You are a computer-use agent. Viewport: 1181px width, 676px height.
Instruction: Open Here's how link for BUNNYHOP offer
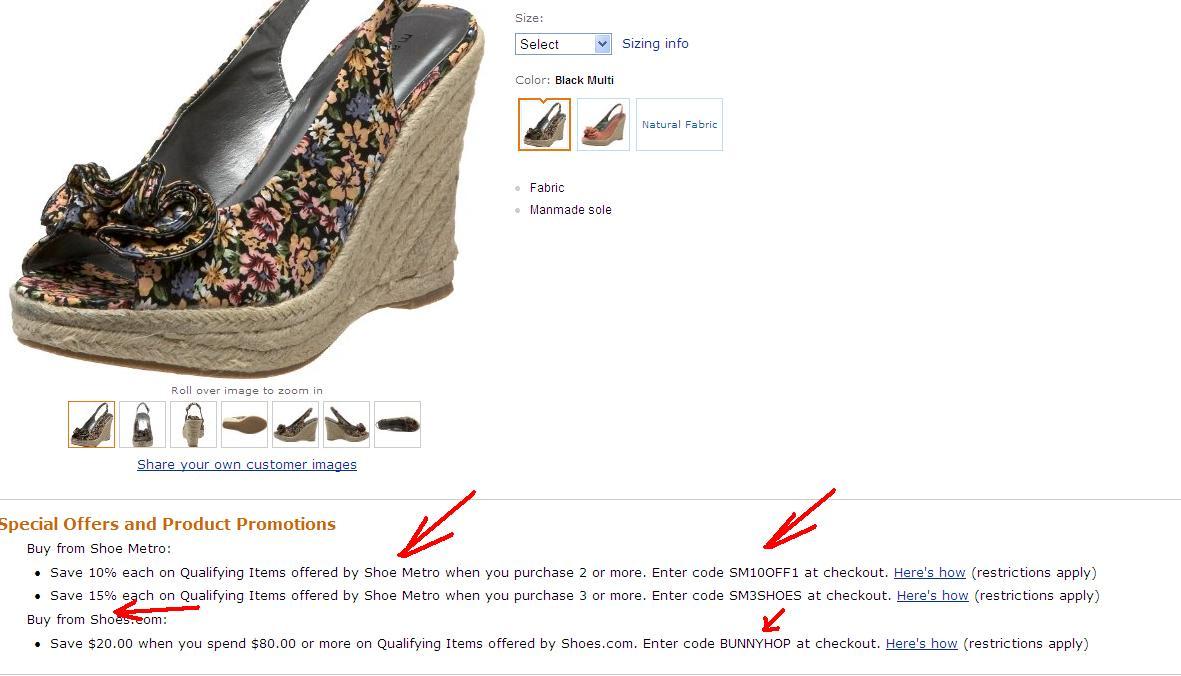[x=921, y=644]
